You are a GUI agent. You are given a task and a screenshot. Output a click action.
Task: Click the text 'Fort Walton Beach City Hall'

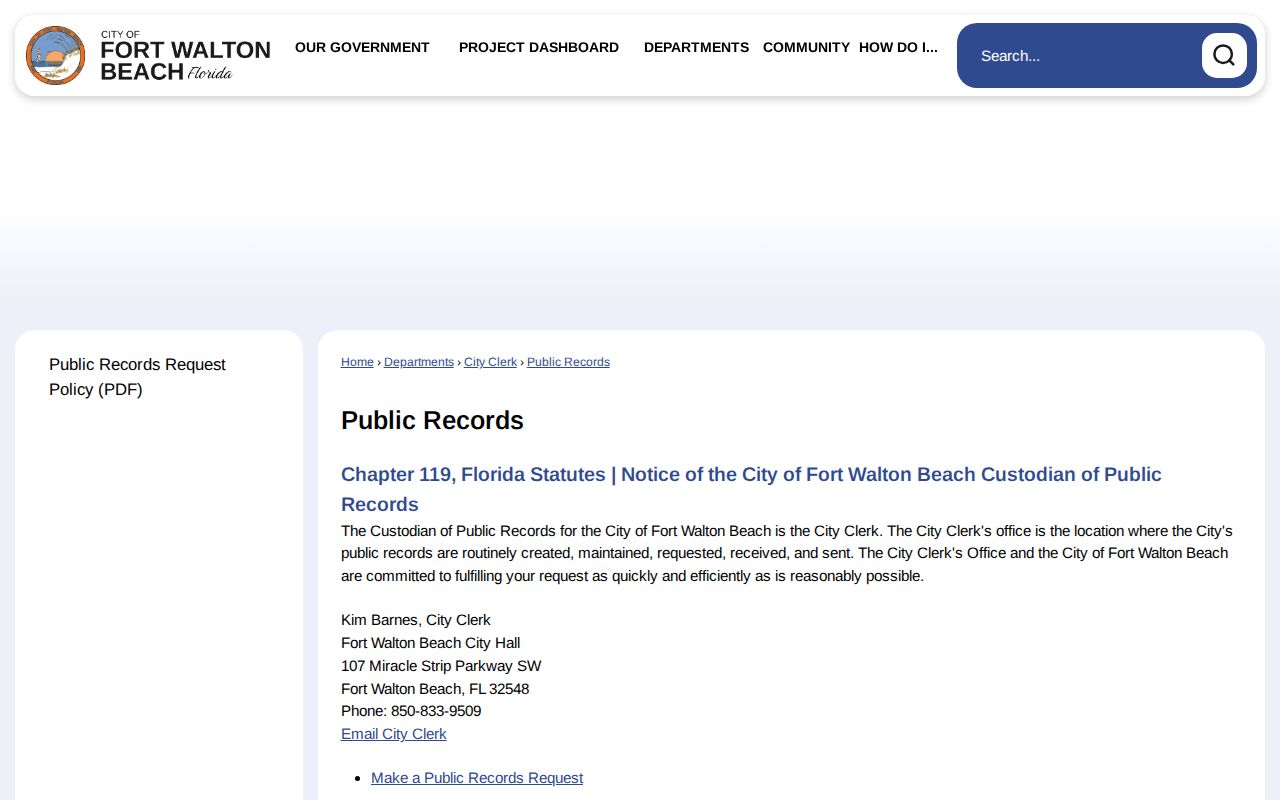(430, 643)
